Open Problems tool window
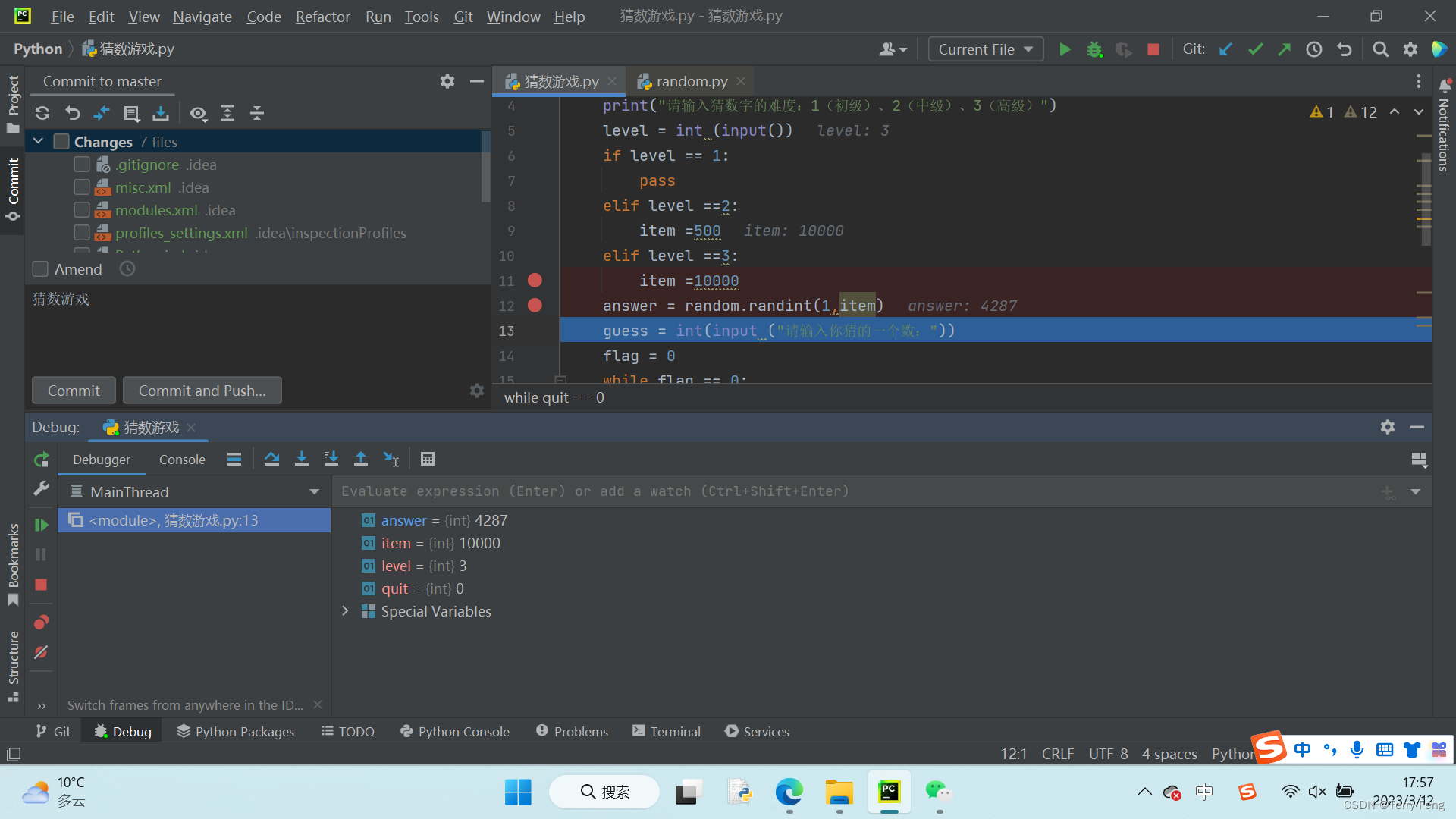This screenshot has height=819, width=1456. 572,732
